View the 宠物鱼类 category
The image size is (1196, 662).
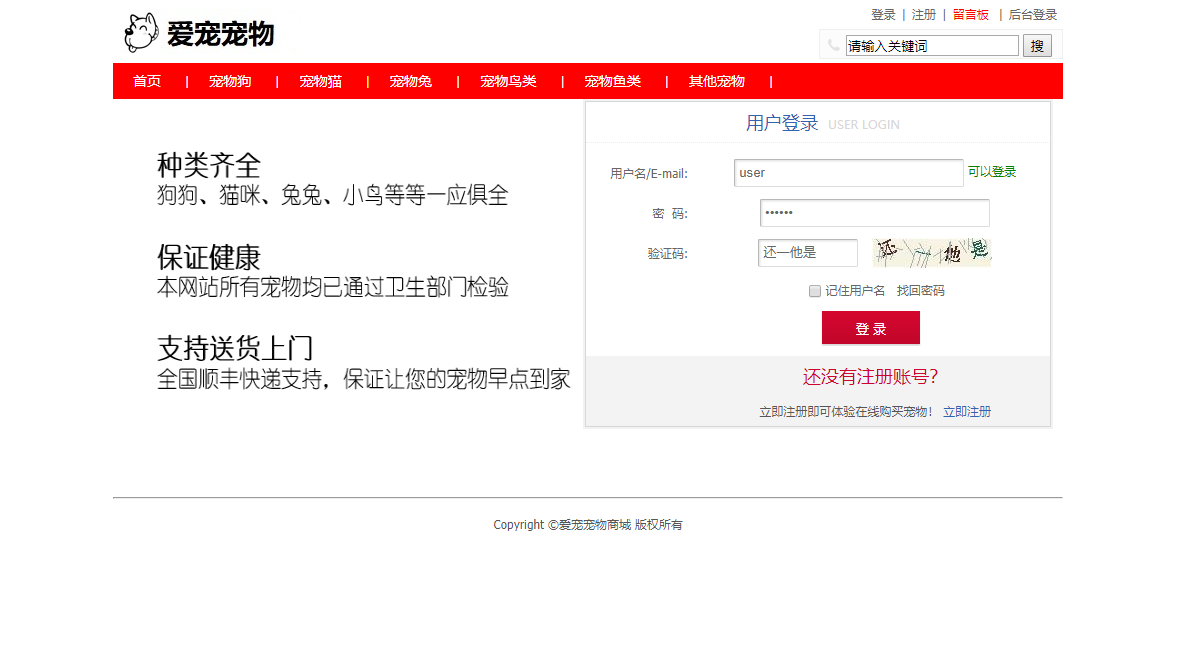[x=612, y=81]
